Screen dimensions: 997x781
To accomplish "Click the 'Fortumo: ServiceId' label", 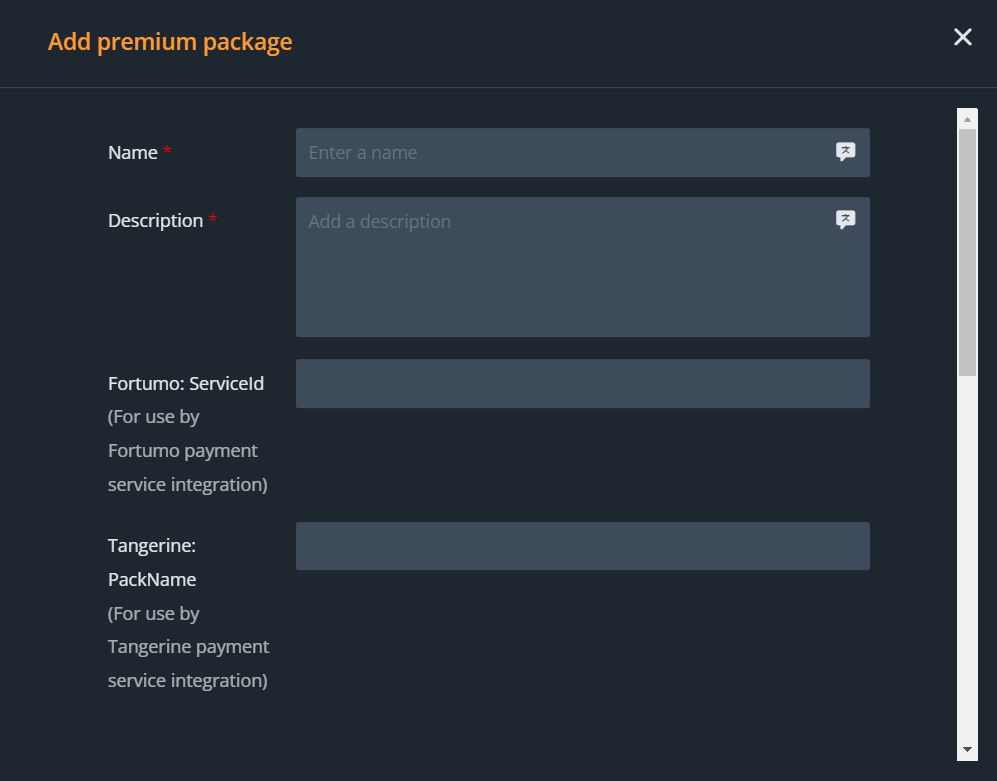I will tap(186, 384).
